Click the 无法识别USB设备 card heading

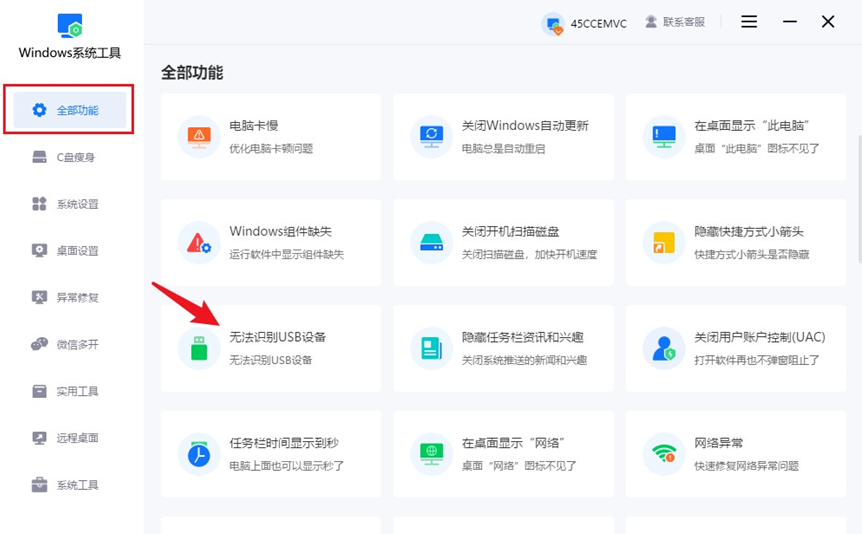(278, 337)
